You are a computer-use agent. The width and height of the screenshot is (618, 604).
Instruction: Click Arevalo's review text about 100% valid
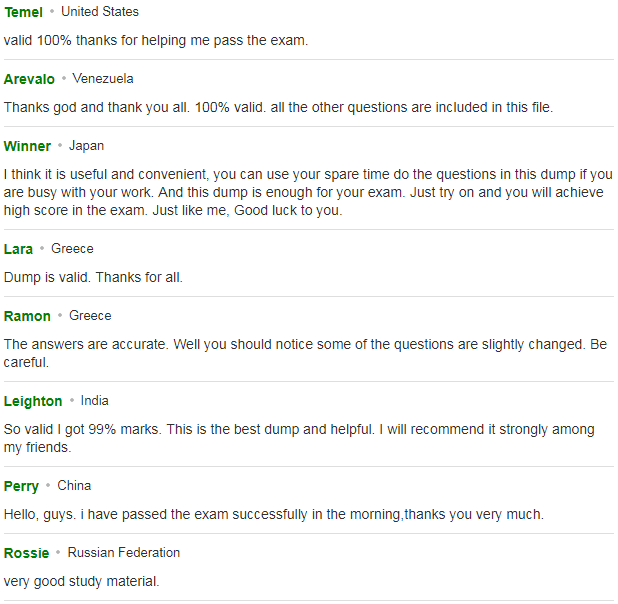coord(279,108)
